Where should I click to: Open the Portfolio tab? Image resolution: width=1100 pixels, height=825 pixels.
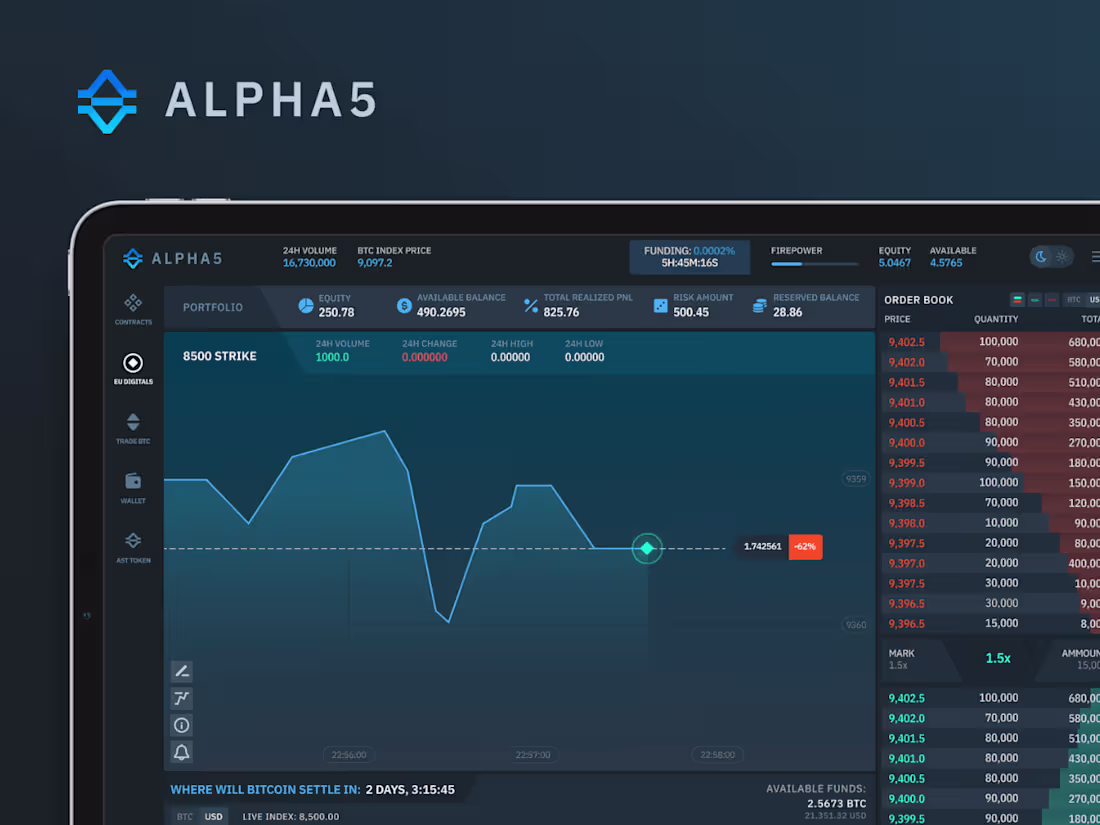pyautogui.click(x=213, y=307)
